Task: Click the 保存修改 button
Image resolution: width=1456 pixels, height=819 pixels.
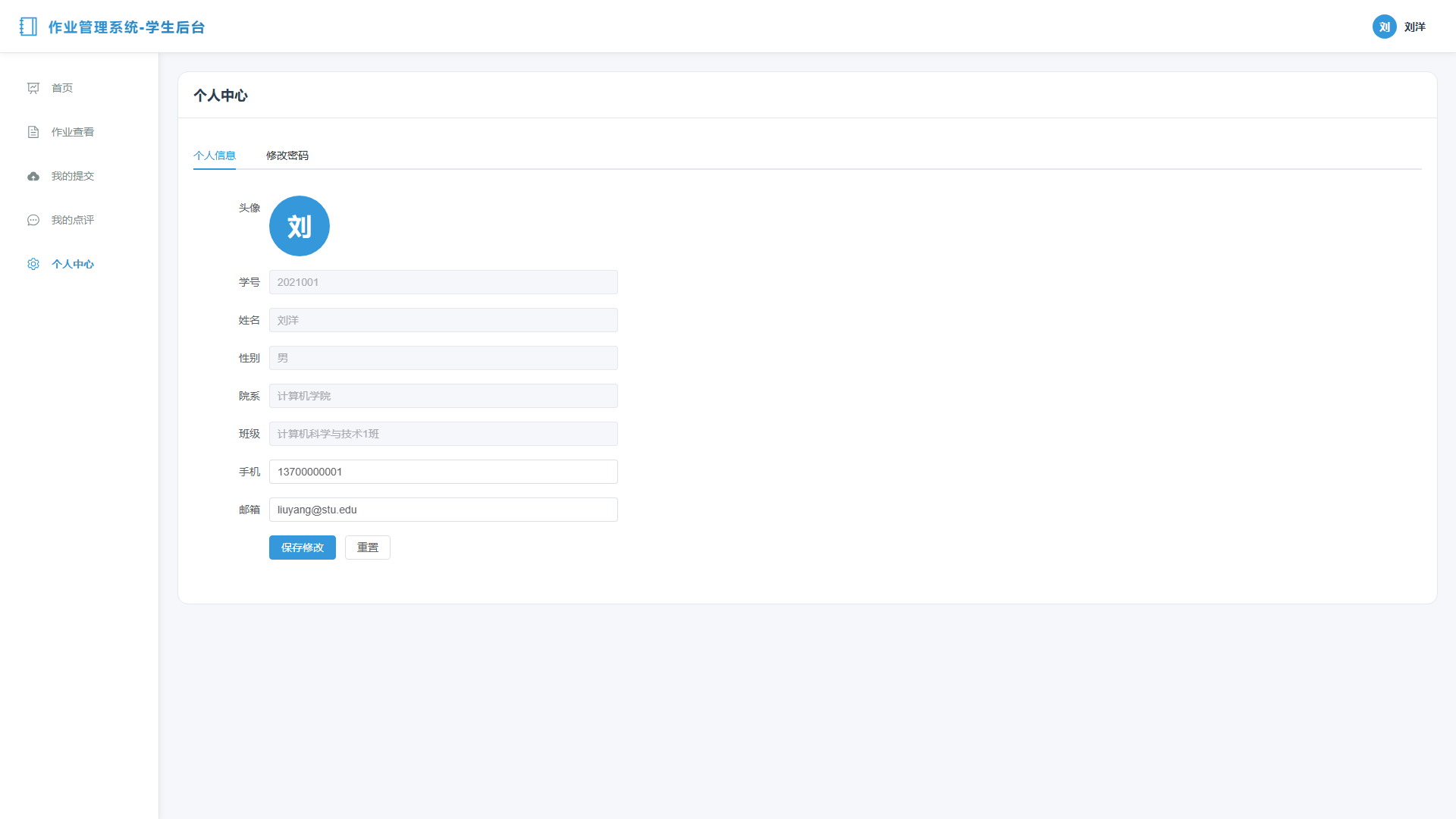Action: (x=303, y=548)
